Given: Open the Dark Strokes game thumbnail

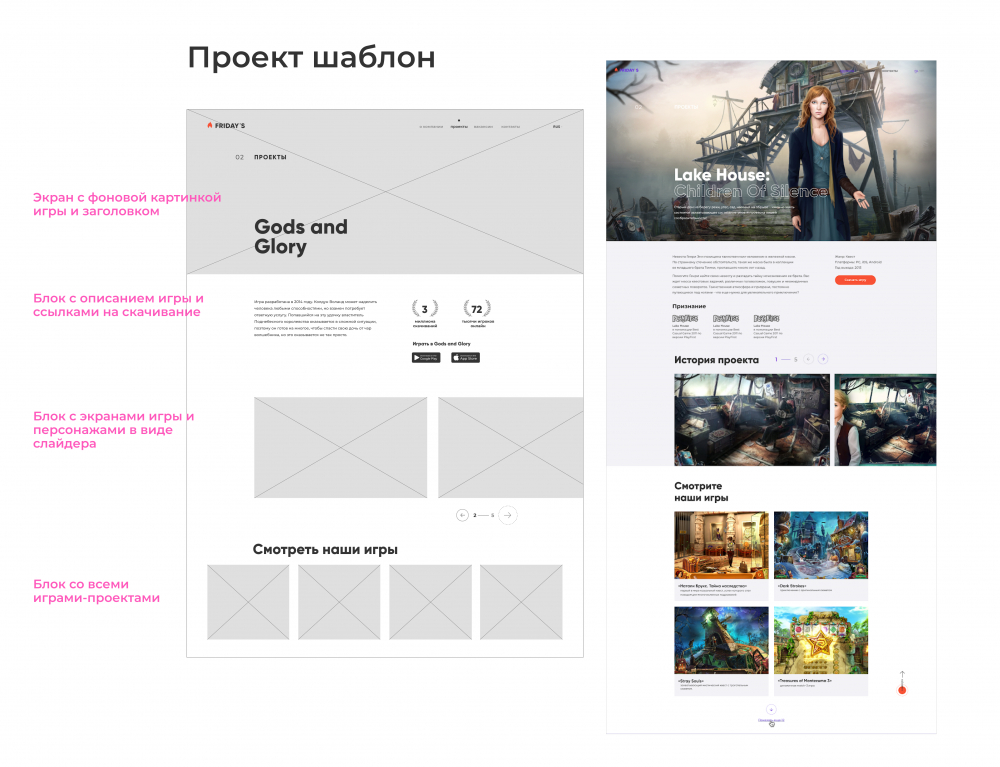Looking at the screenshot, I should (821, 545).
